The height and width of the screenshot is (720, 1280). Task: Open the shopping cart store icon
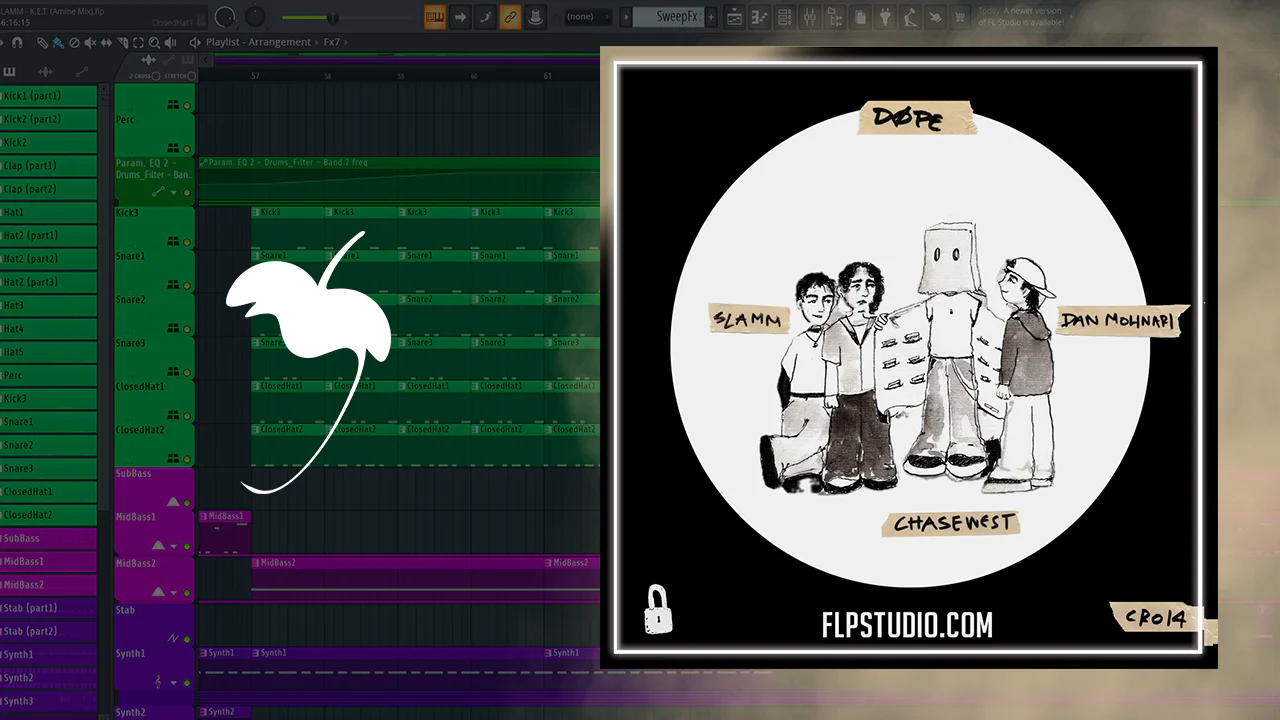click(x=960, y=16)
